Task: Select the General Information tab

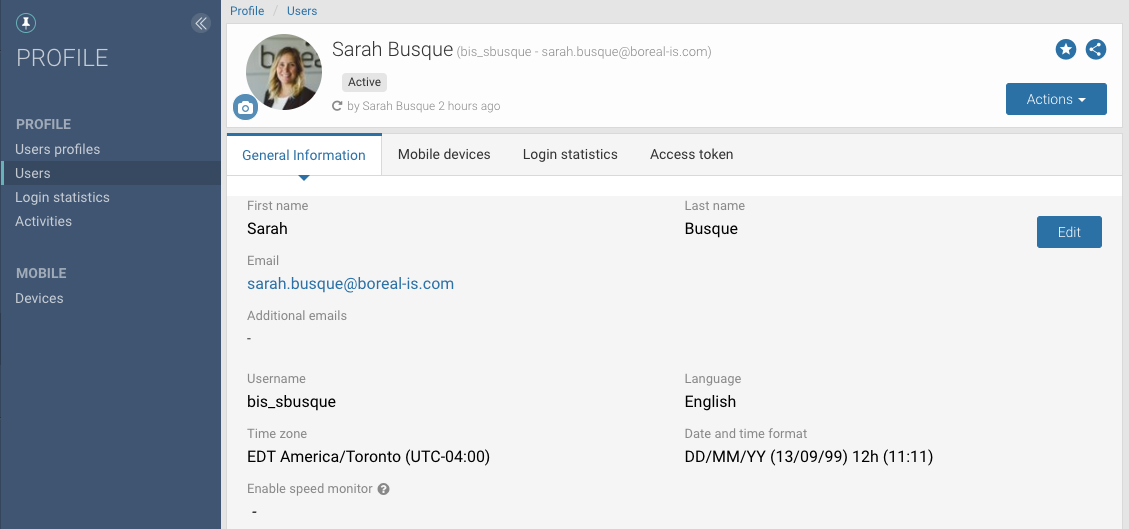Action: click(x=304, y=155)
